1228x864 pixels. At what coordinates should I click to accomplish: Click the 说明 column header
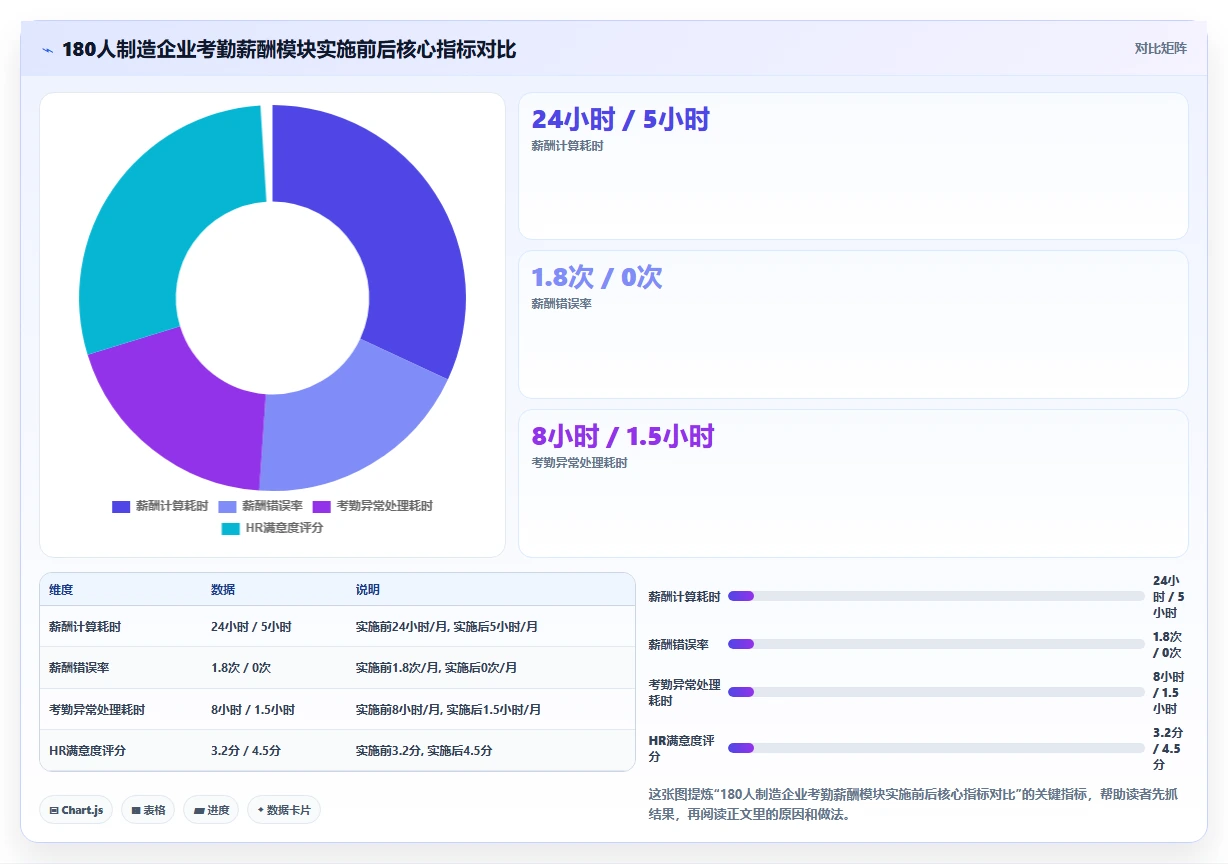click(368, 590)
